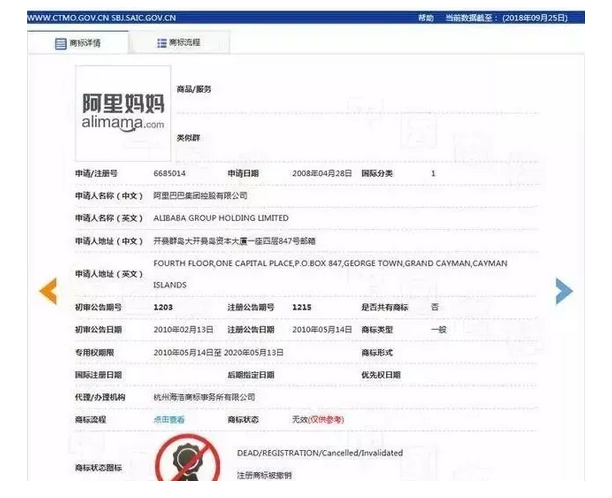Select exclusive right period ending 2020年05月13日

point(254,353)
